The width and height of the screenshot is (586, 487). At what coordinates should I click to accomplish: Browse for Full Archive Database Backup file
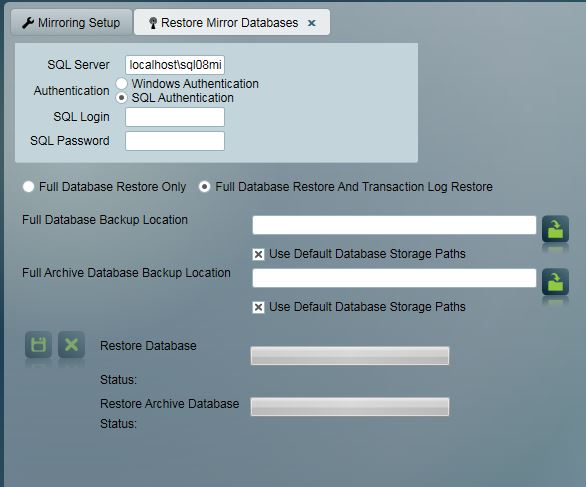pyautogui.click(x=555, y=282)
